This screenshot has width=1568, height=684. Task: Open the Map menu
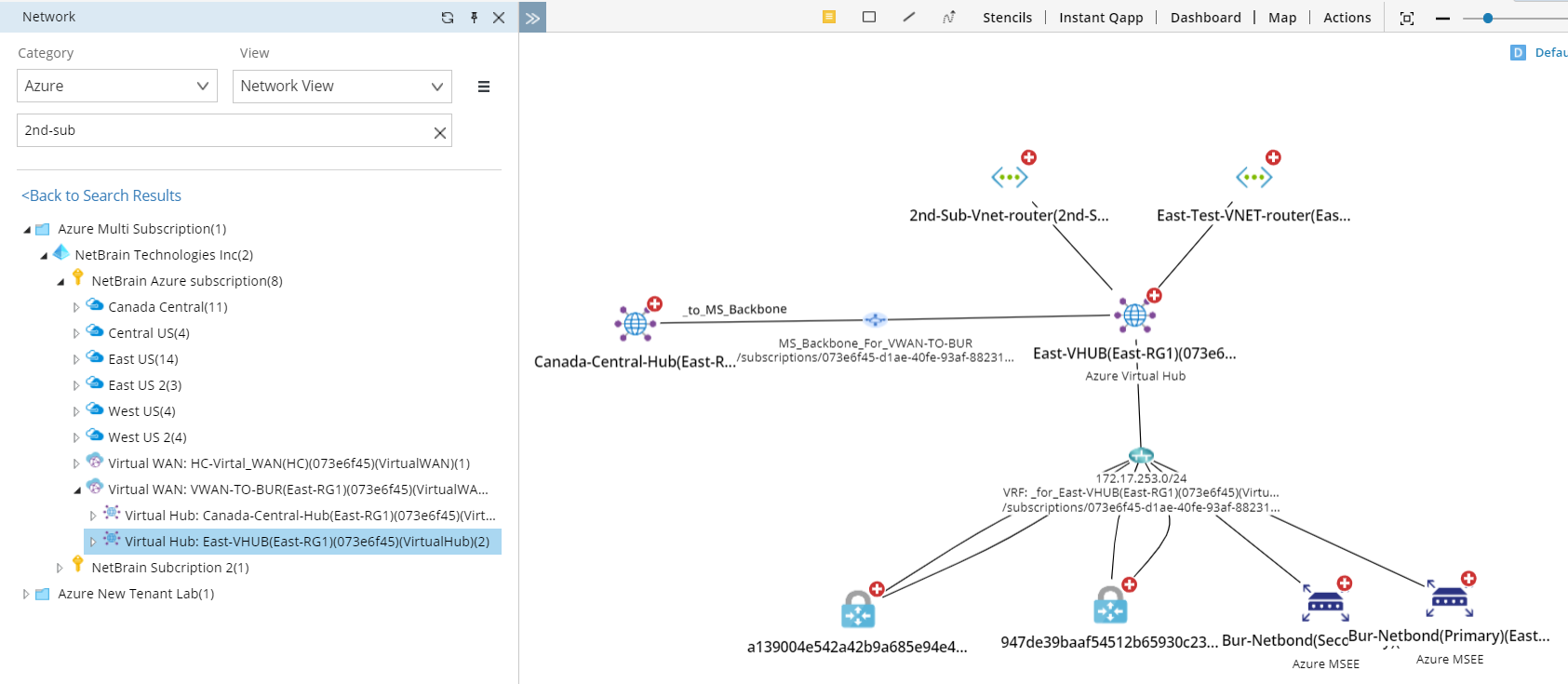pyautogui.click(x=1282, y=18)
